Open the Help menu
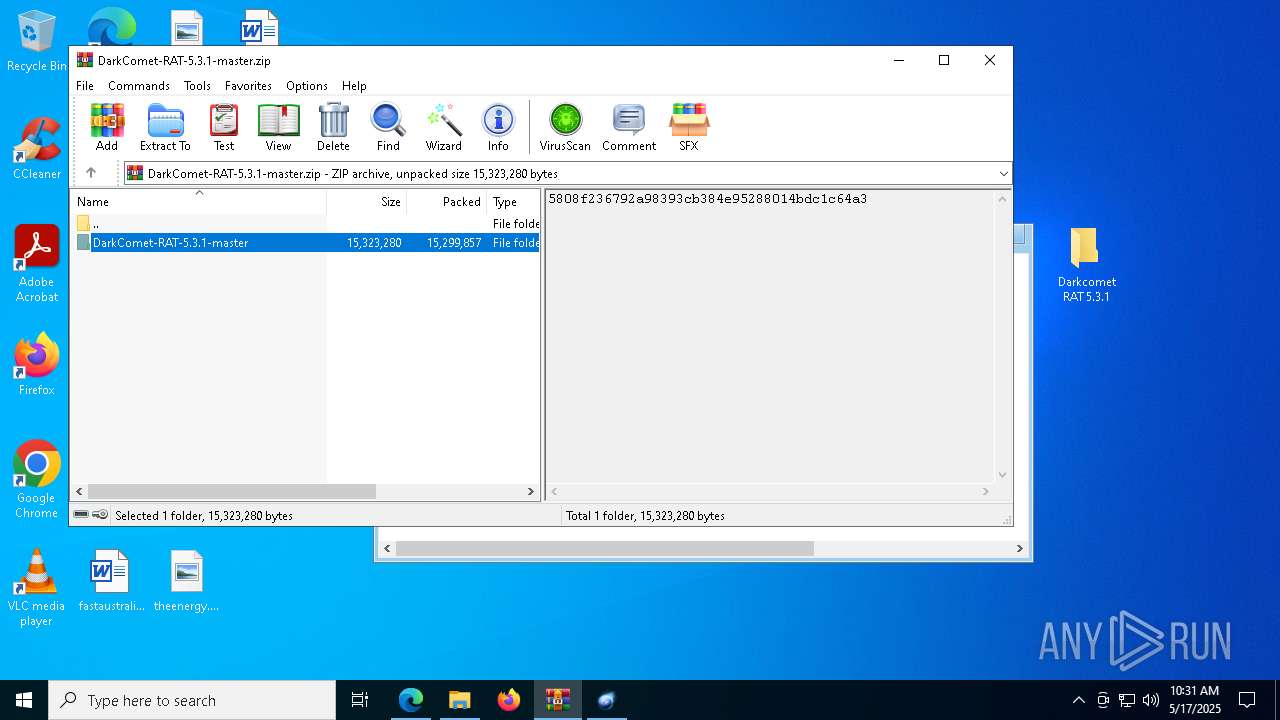1280x720 pixels. 354,86
